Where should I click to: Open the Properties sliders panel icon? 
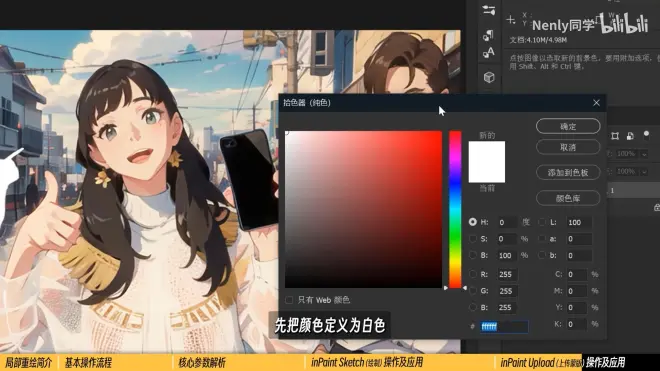(489, 10)
